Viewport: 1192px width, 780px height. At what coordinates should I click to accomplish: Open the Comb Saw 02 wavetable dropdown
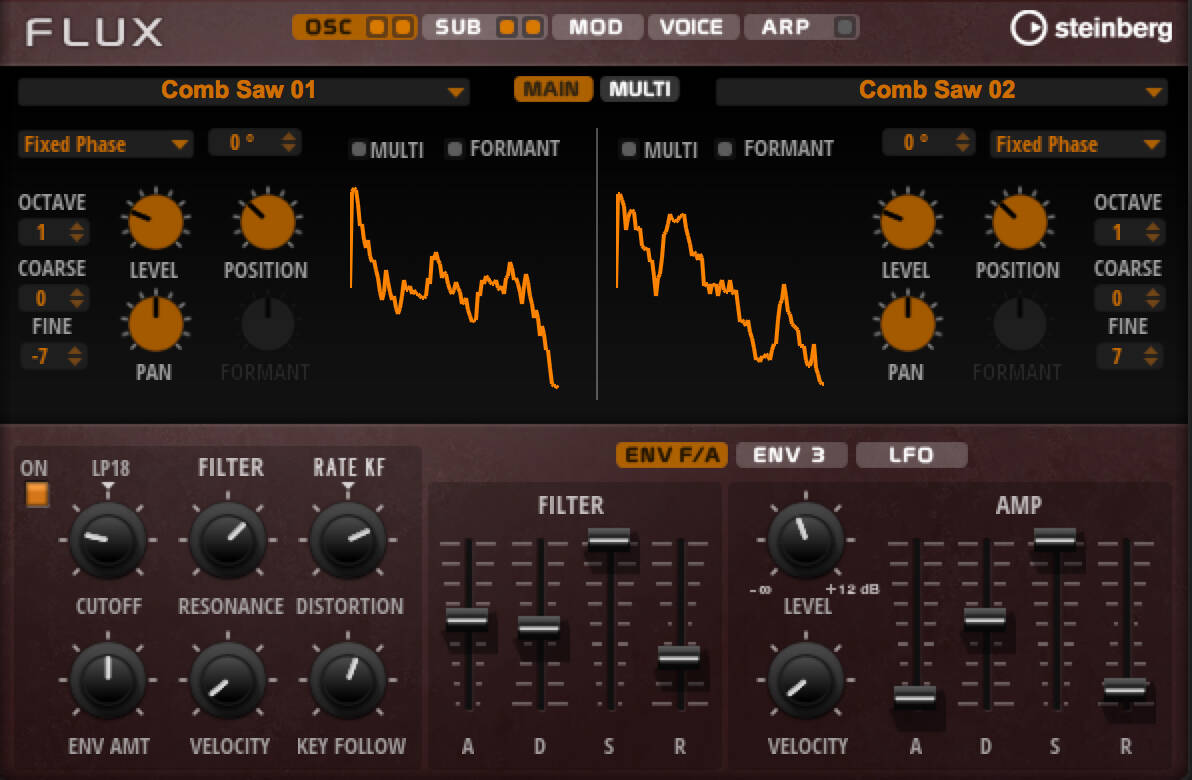tap(942, 91)
